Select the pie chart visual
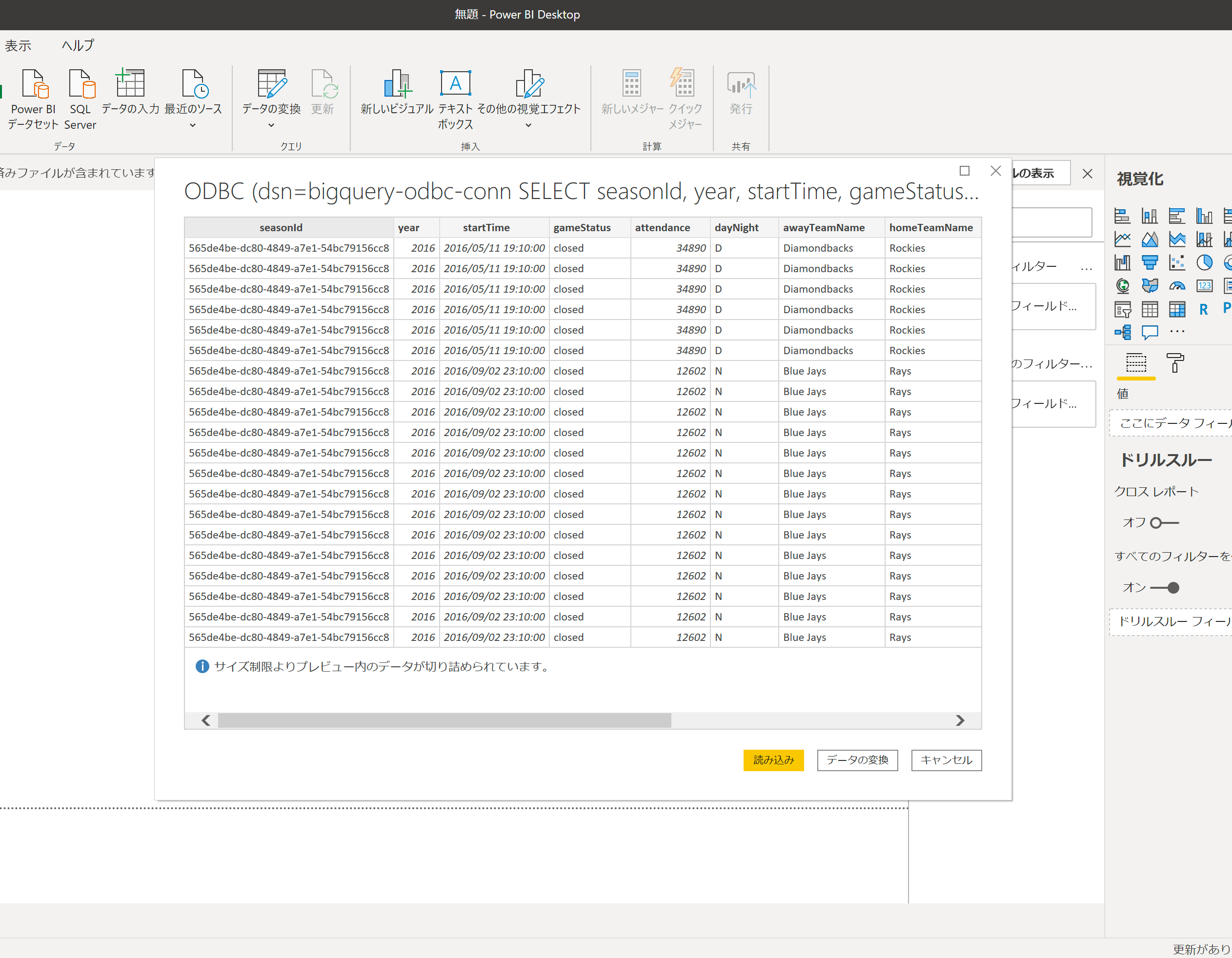 click(x=1205, y=263)
